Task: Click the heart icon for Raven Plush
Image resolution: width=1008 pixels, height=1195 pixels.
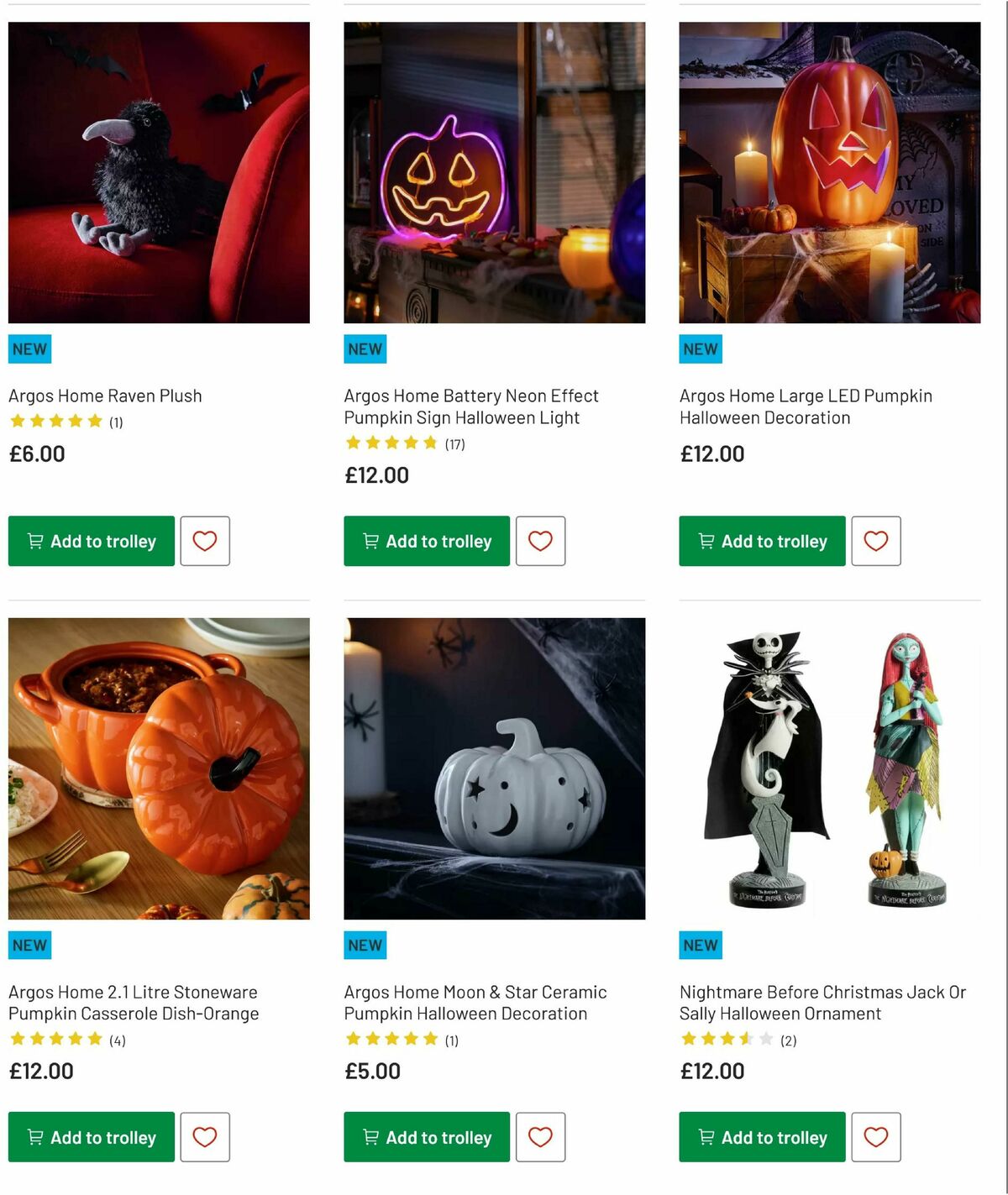Action: 205,541
